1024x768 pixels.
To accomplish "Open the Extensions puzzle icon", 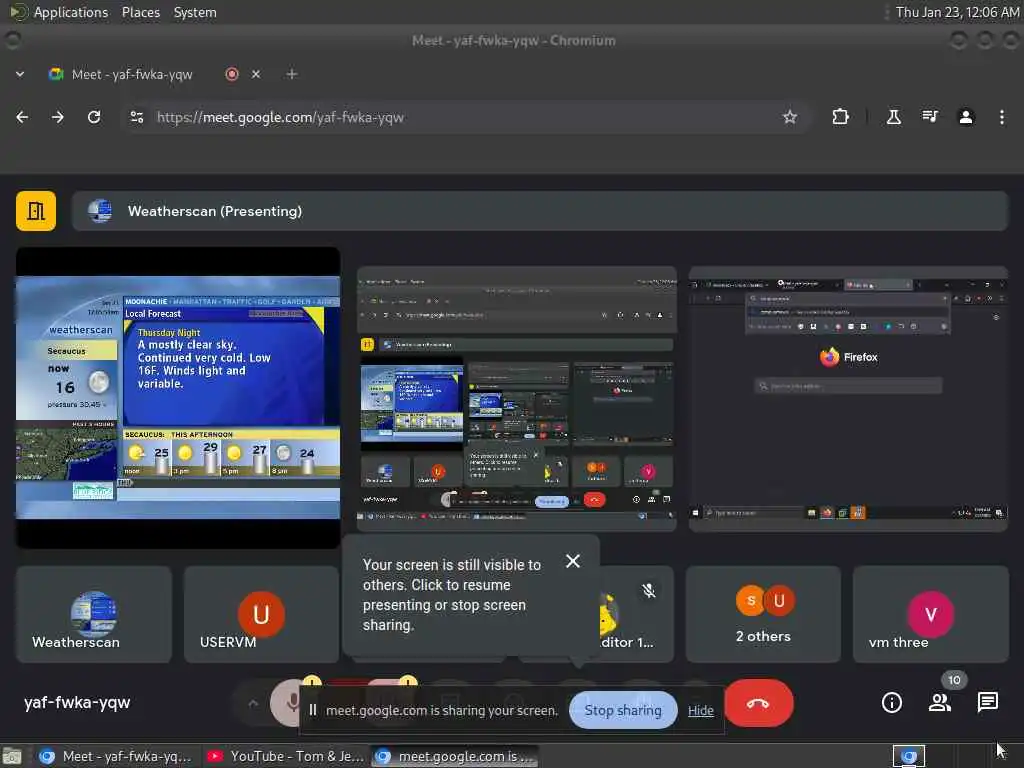I will click(x=840, y=117).
